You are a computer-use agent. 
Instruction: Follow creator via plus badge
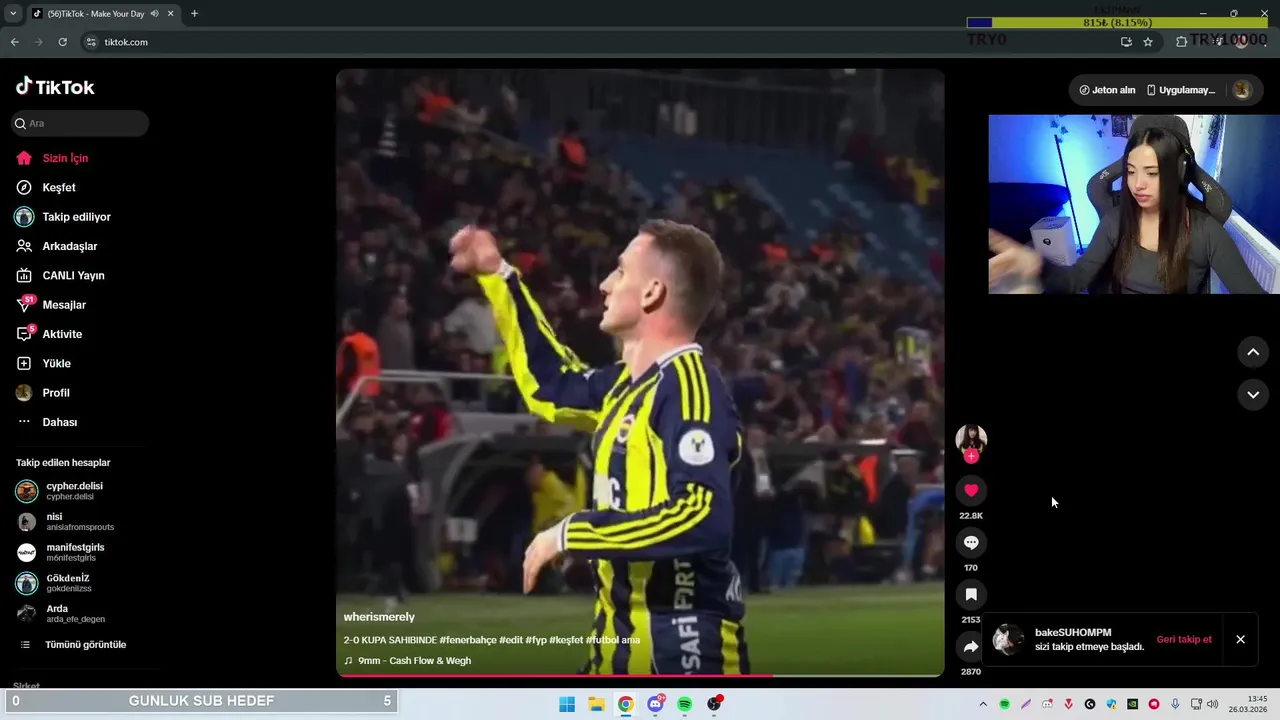[971, 456]
